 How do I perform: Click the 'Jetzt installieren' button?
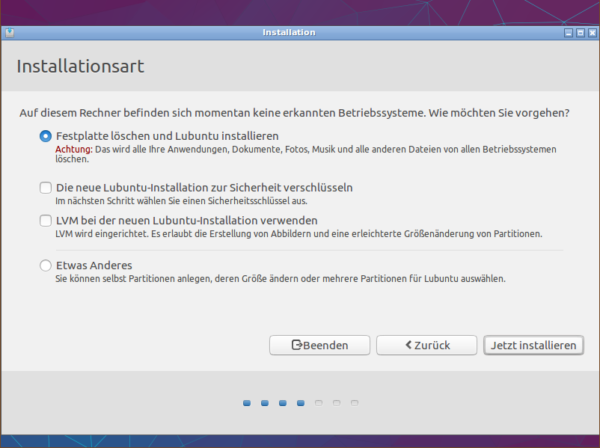(x=533, y=345)
